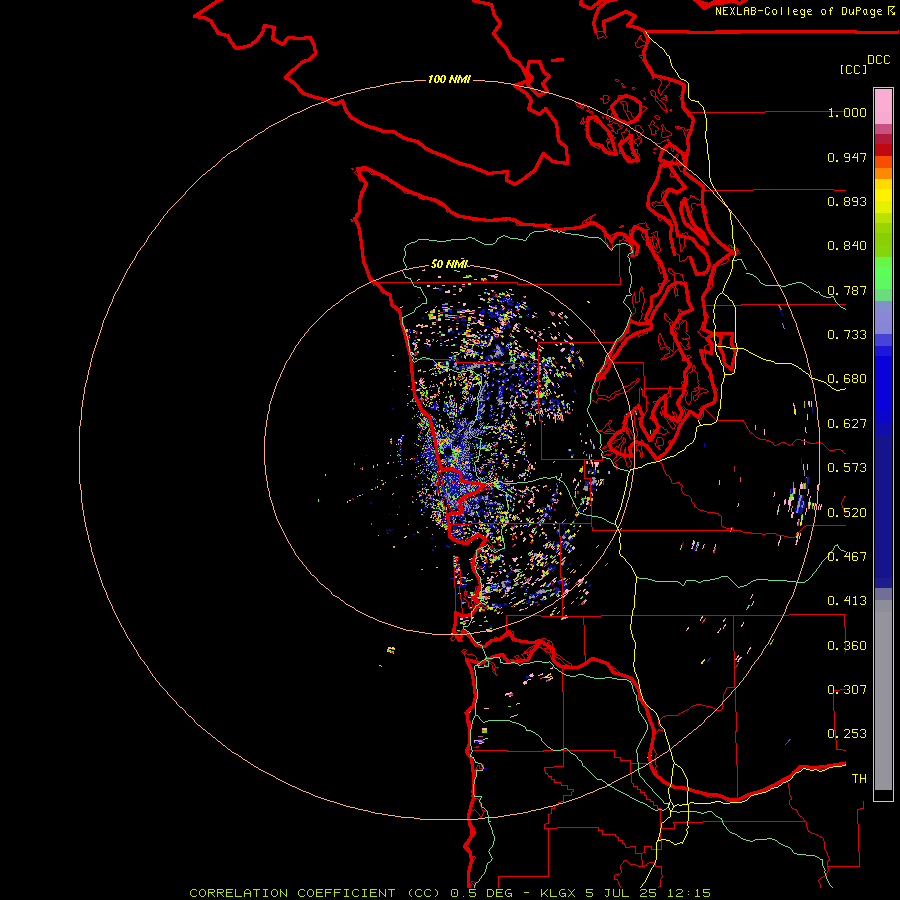Click the gray low-value segment of color bar
Image resolution: width=900 pixels, height=900 pixels.
pyautogui.click(x=883, y=695)
